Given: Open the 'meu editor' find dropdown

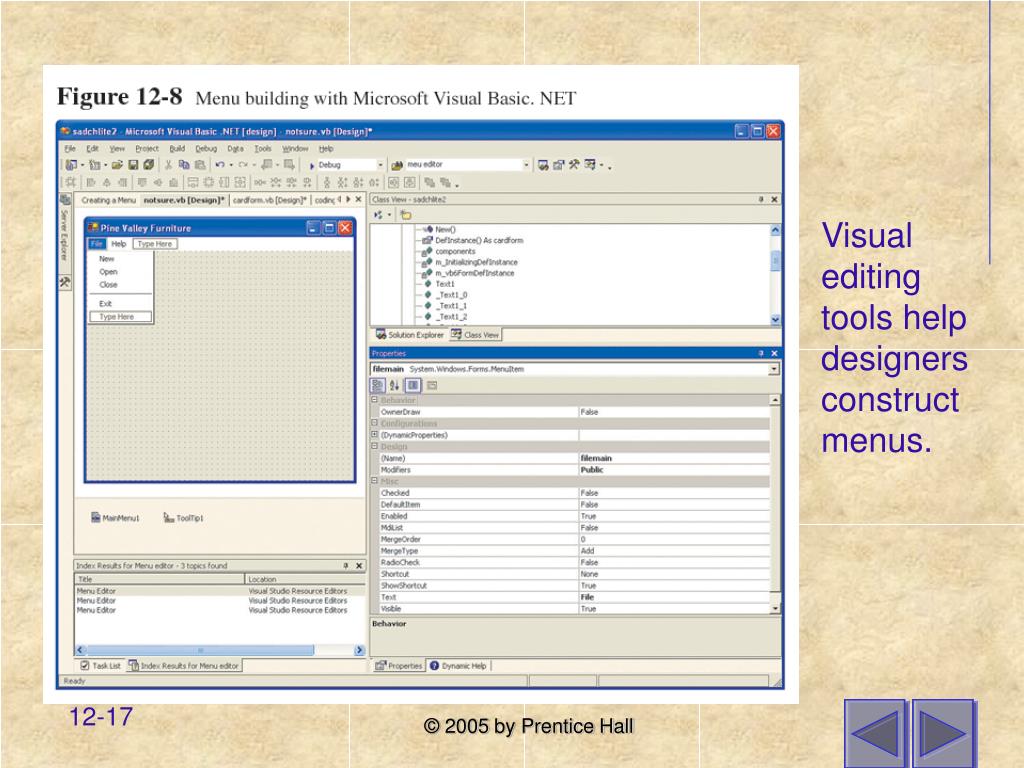Looking at the screenshot, I should [x=526, y=165].
